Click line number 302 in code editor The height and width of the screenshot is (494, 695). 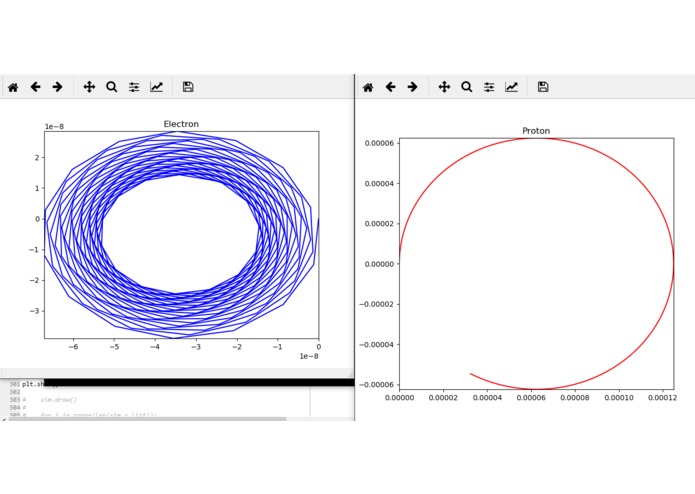15,392
